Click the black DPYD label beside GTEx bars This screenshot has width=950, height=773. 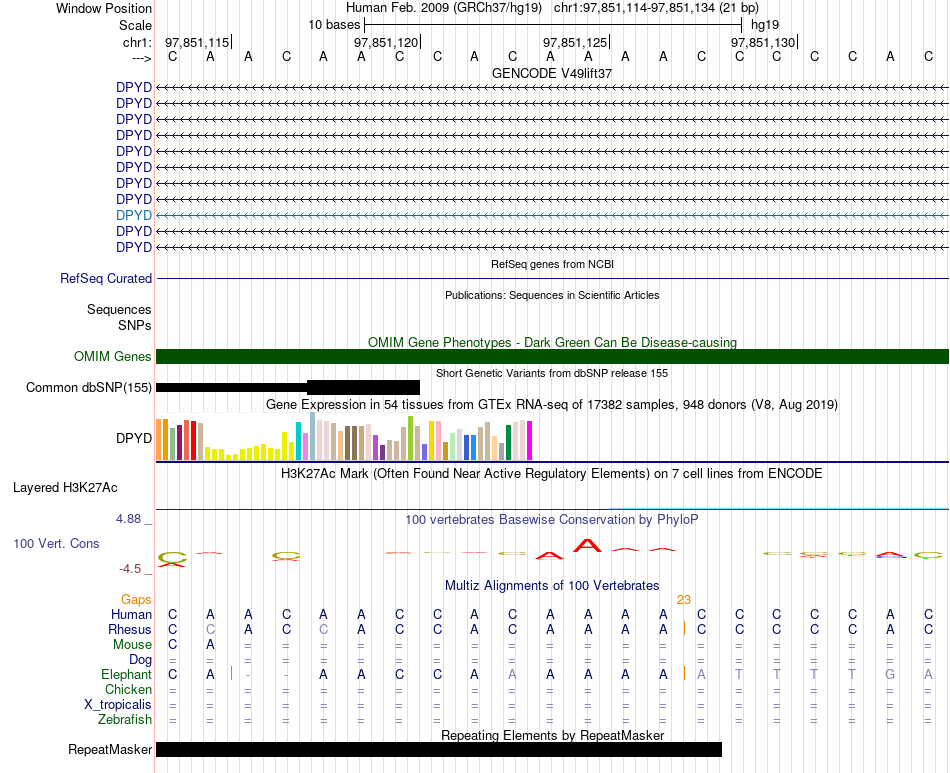pyautogui.click(x=134, y=438)
